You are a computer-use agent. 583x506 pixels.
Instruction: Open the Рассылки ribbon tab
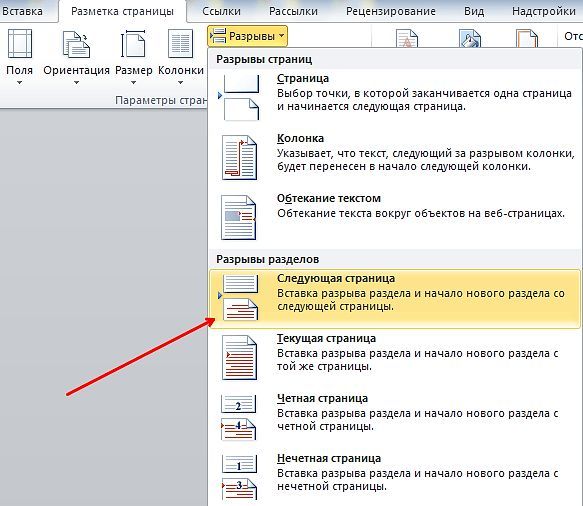293,11
